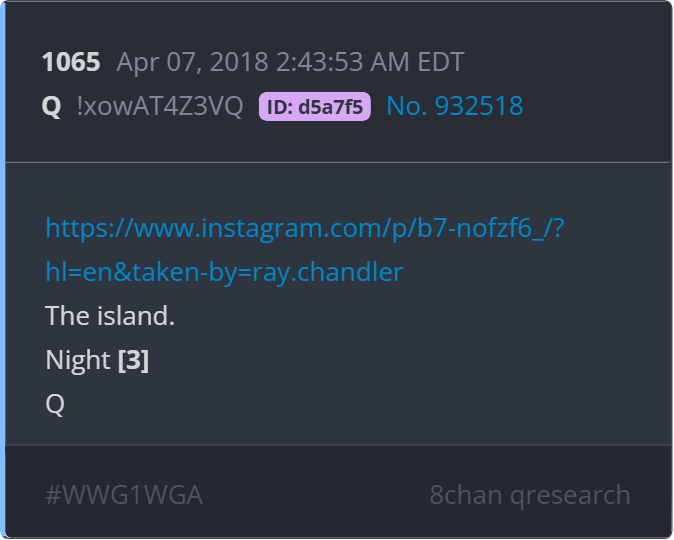The height and width of the screenshot is (540, 674).
Task: Select the Apr 07, 2018 timestamp
Action: pyautogui.click(x=291, y=62)
